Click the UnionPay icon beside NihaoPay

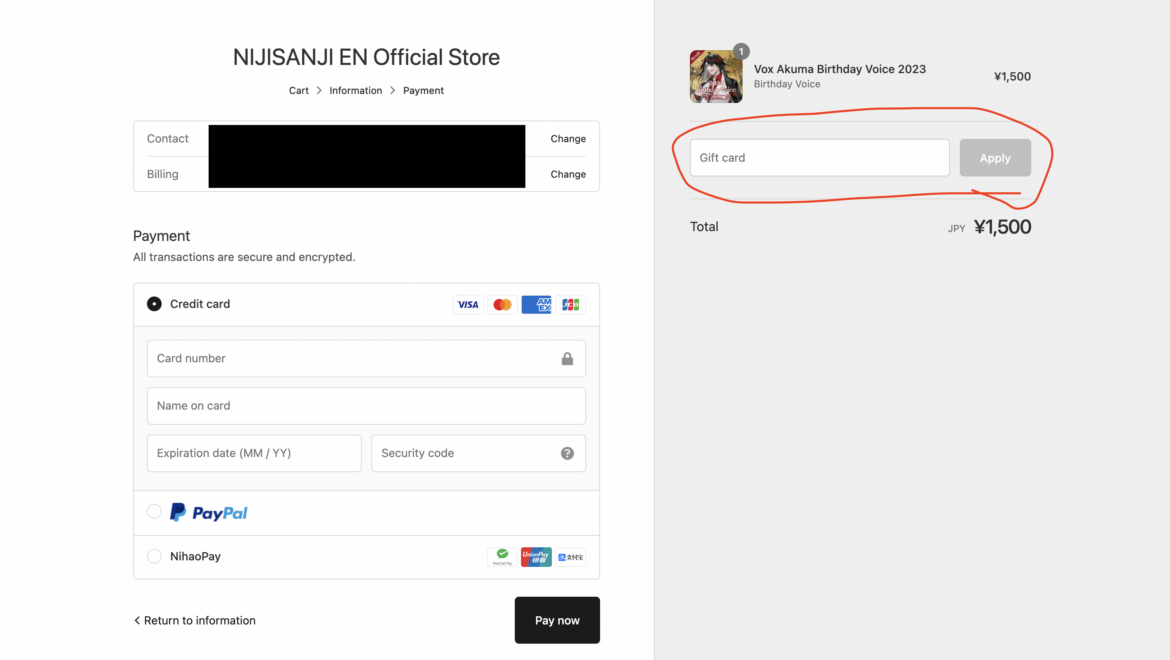click(x=535, y=557)
